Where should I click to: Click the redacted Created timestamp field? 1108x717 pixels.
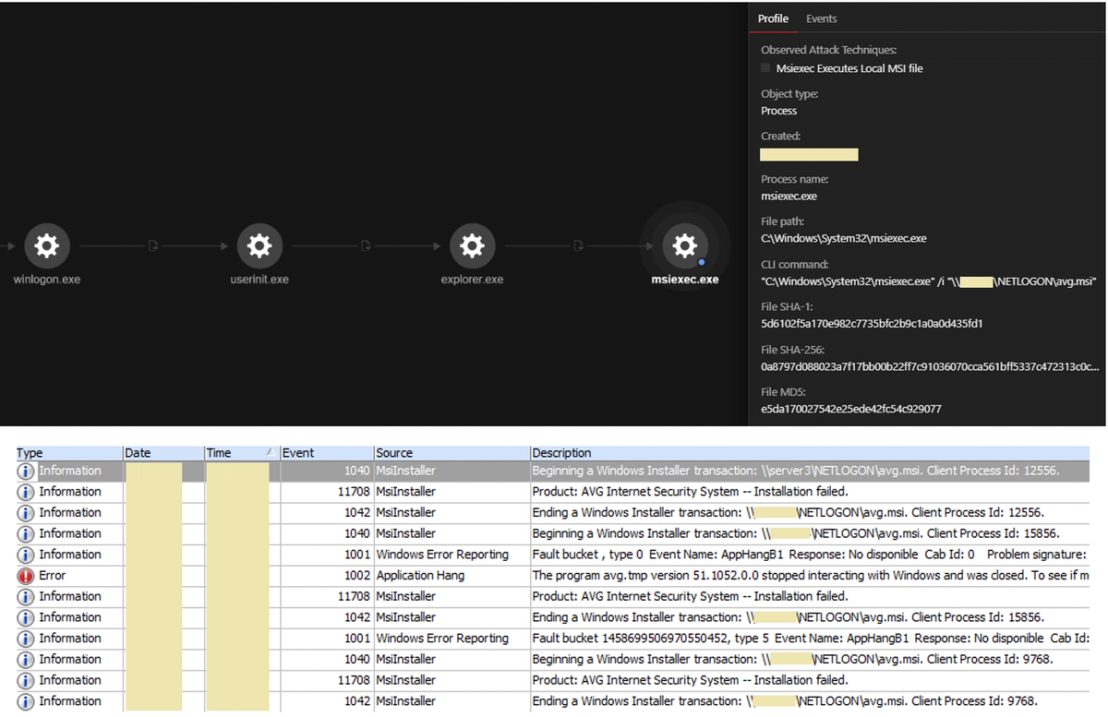[809, 155]
